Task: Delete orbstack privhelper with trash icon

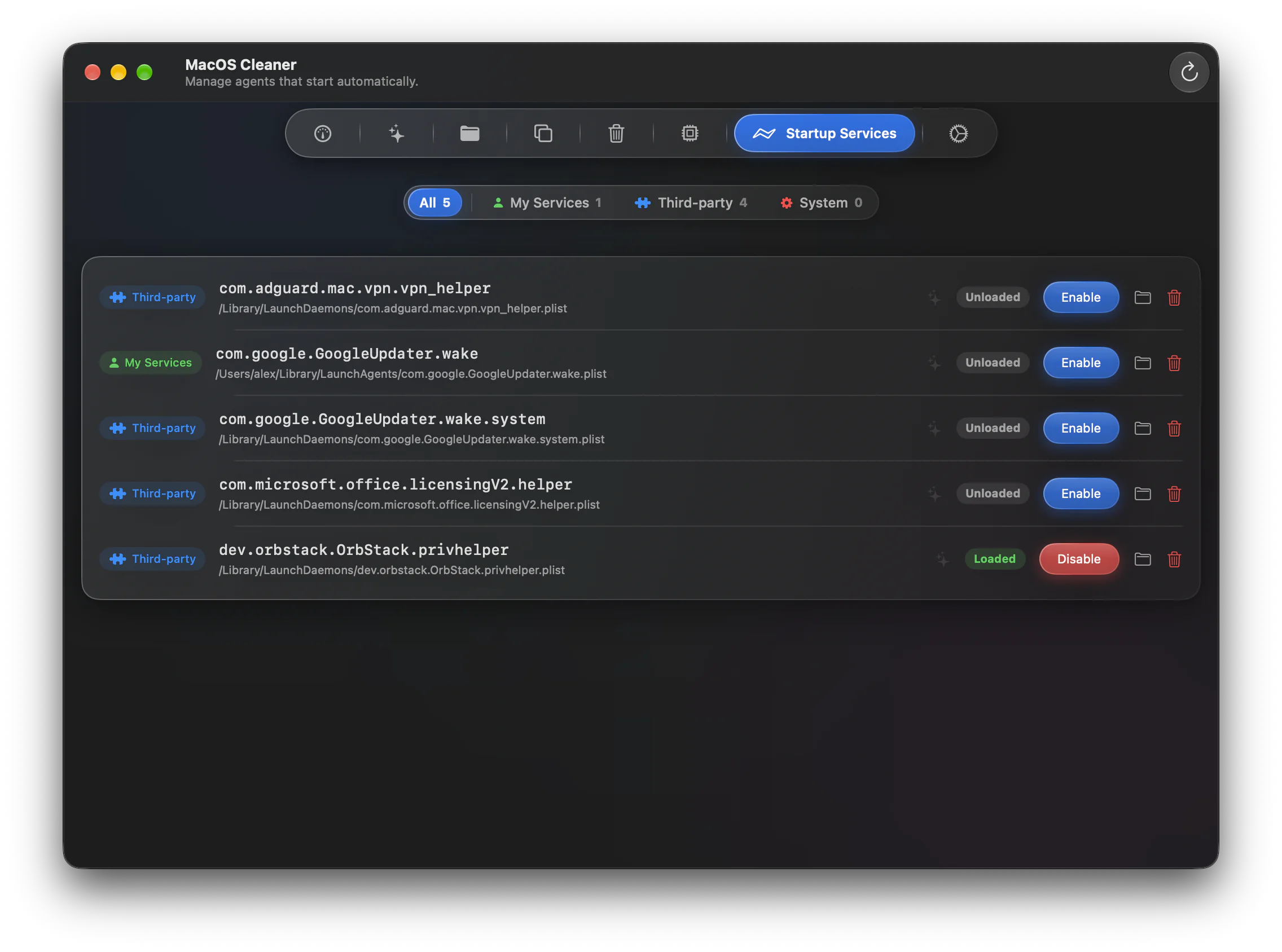Action: [x=1174, y=559]
